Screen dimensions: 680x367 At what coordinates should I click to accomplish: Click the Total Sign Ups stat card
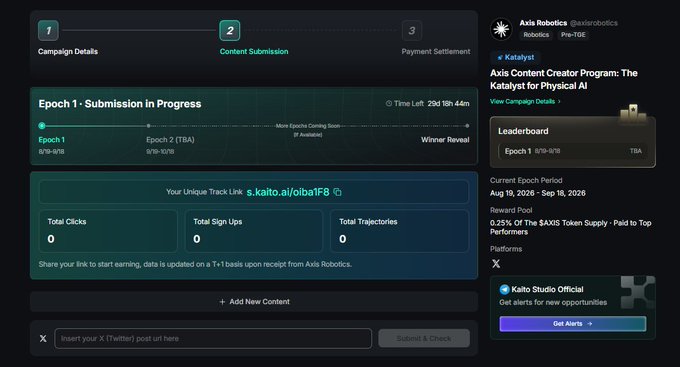(254, 231)
